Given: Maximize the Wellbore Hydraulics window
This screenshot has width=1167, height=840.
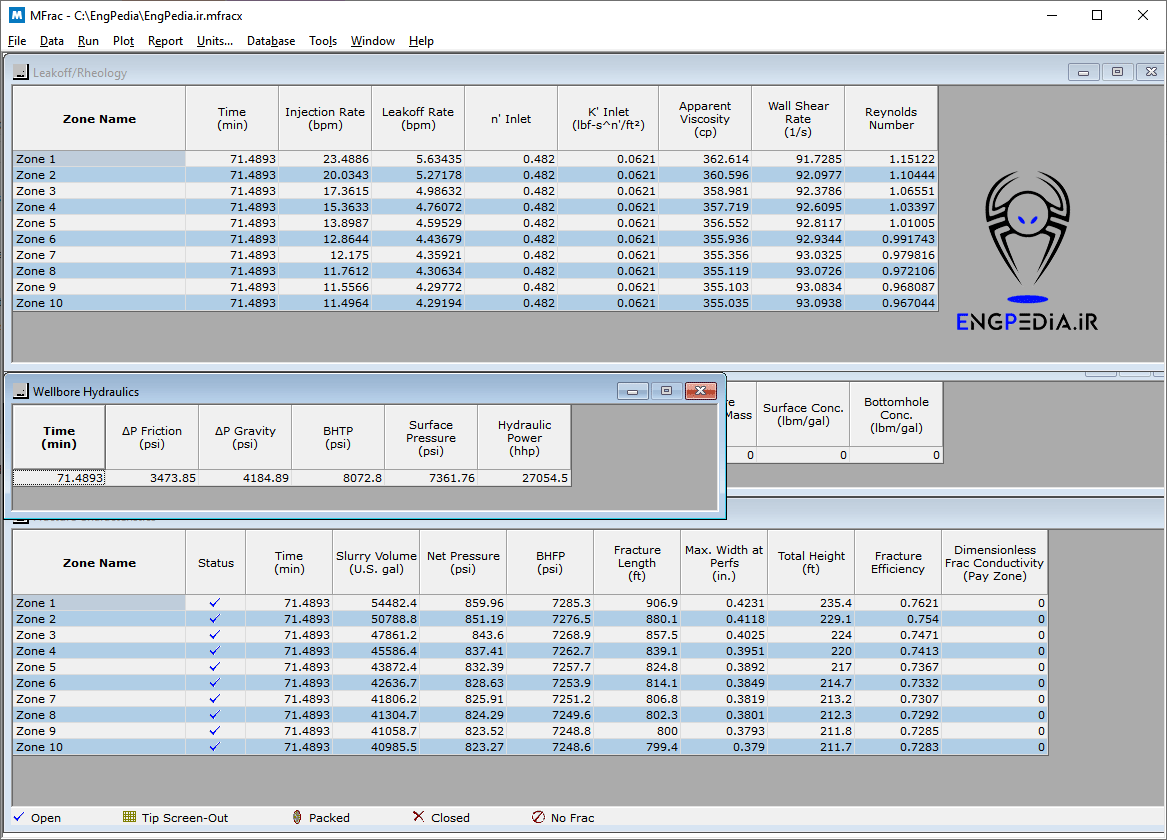Looking at the screenshot, I should (667, 391).
